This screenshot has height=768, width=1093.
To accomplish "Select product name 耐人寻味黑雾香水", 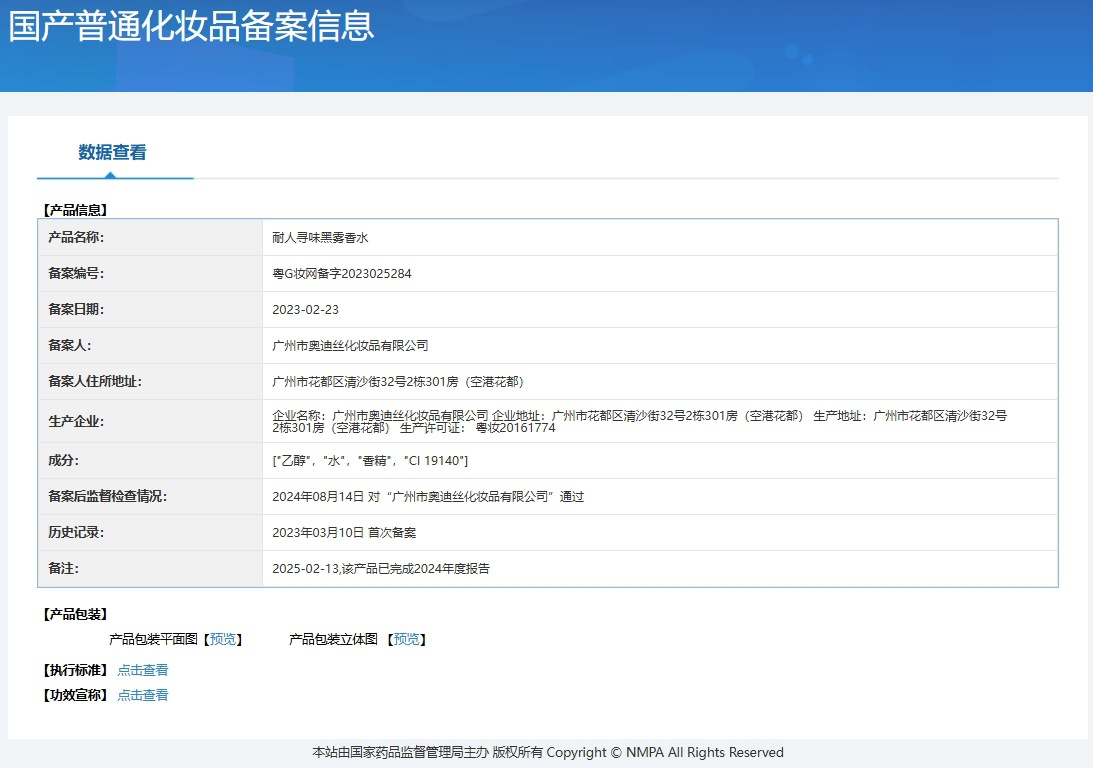I will pos(320,238).
